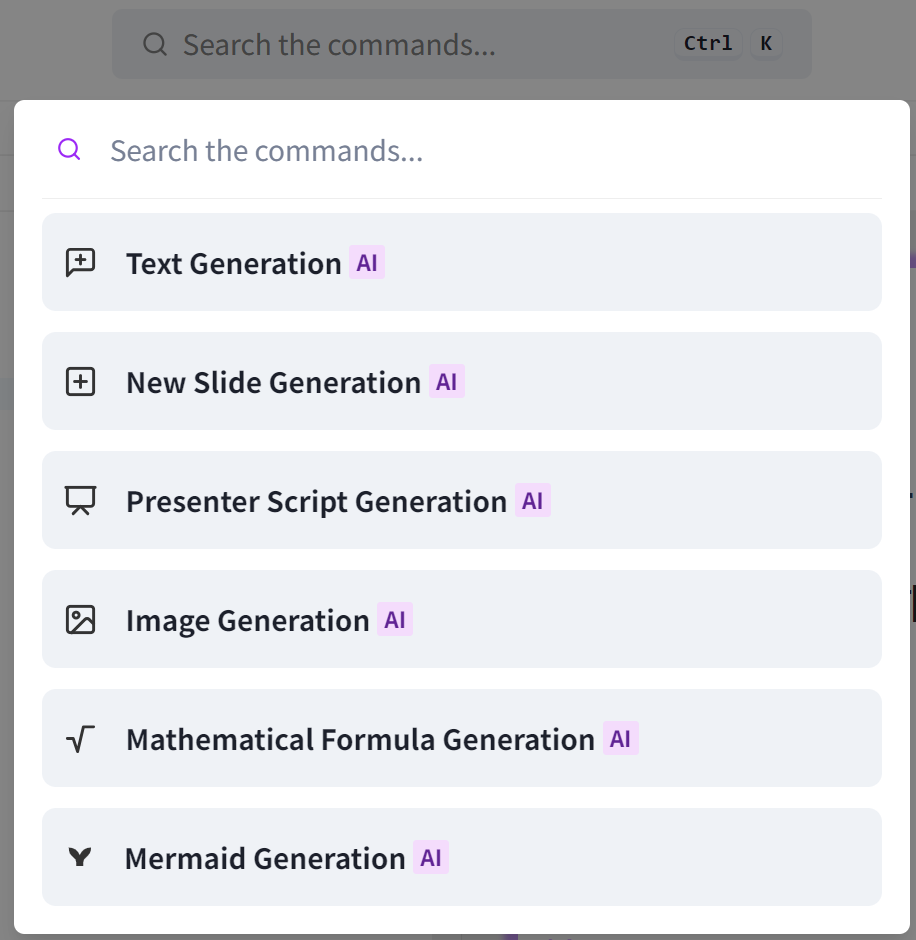Click the New Slide Generation plus-square icon
916x940 pixels.
click(x=80, y=382)
